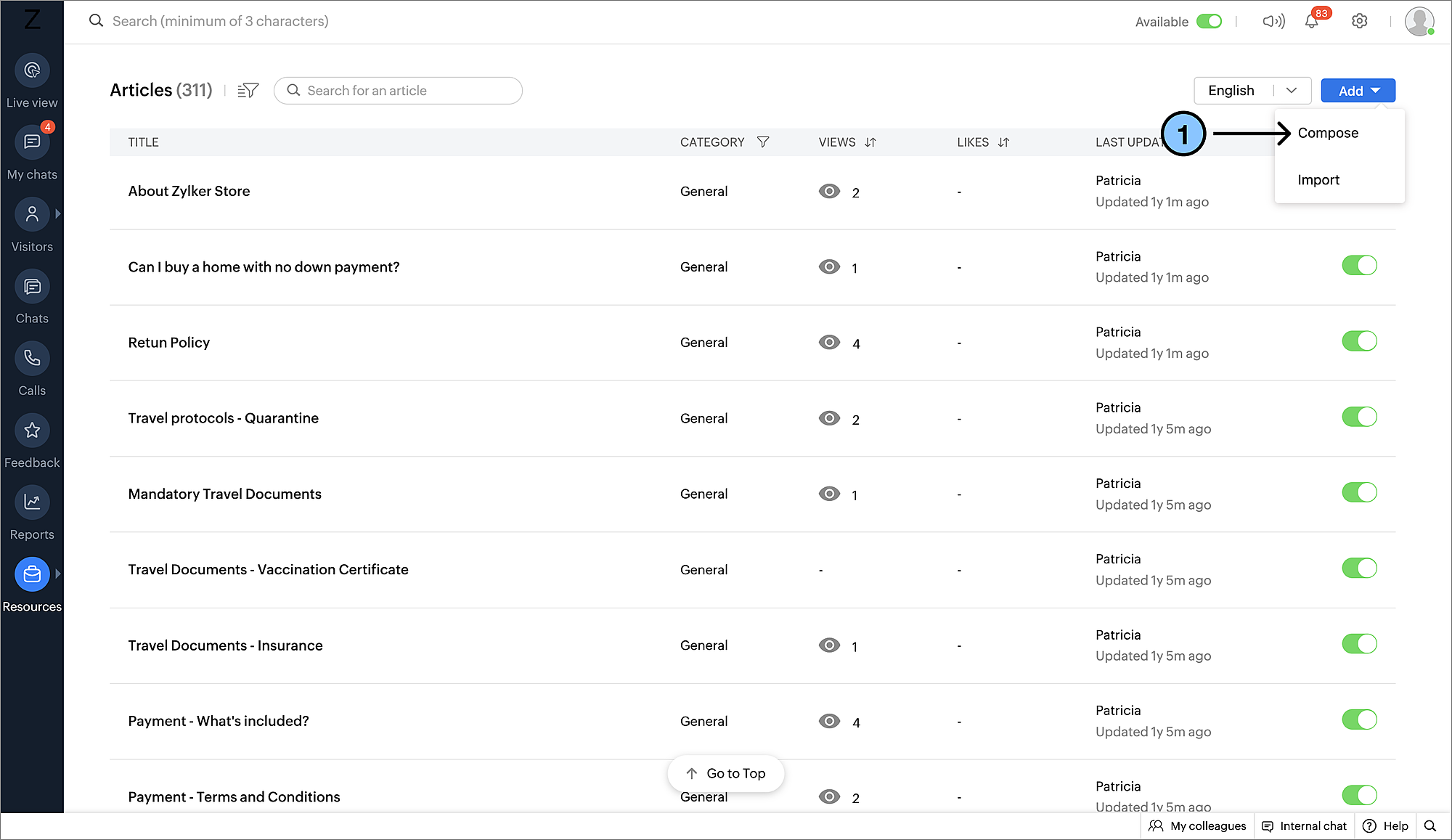Open Reports from the sidebar
Screen dimensions: 1452x840
32,502
